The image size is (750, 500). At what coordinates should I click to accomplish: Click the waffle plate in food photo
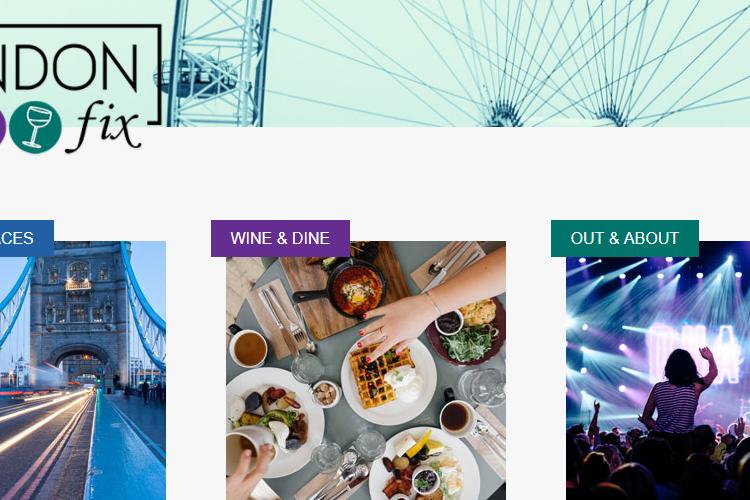pyautogui.click(x=388, y=381)
